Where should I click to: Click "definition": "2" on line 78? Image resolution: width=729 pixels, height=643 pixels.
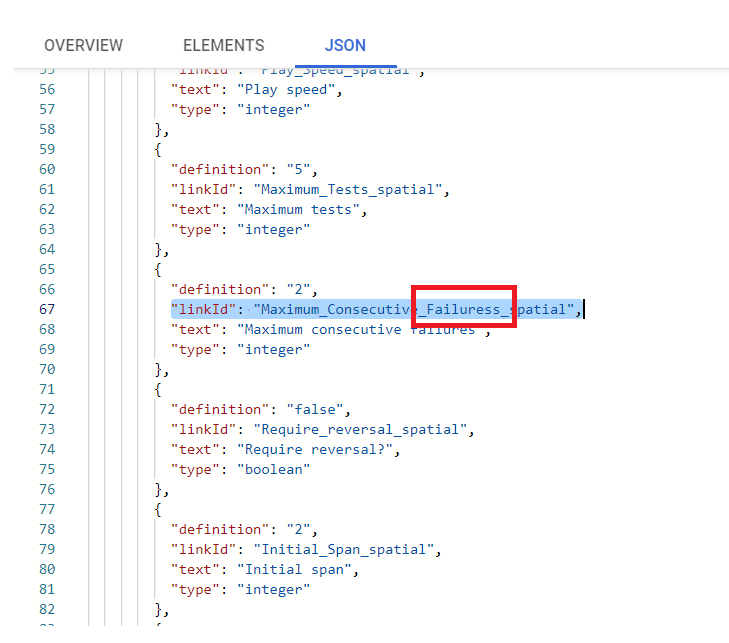244,530
